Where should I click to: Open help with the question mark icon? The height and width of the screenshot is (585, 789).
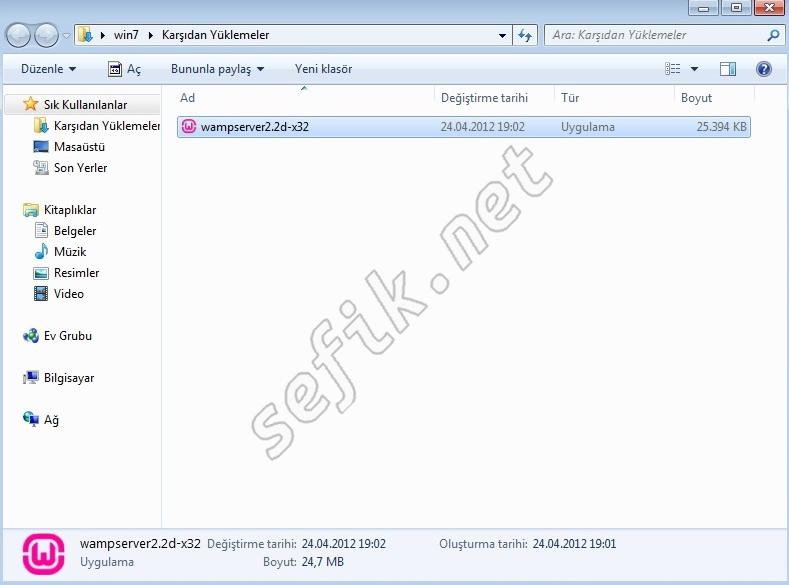pyautogui.click(x=763, y=69)
